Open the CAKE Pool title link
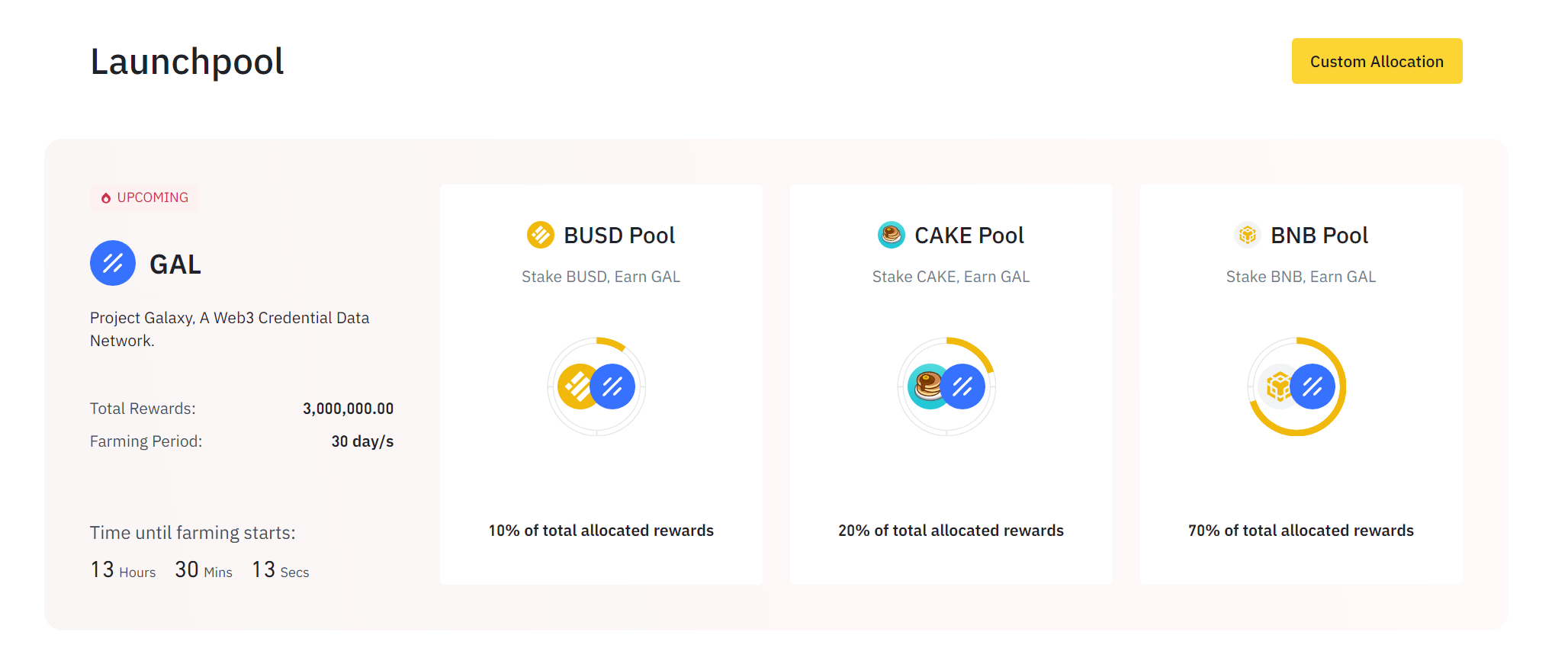Image resolution: width=1568 pixels, height=651 pixels. [969, 236]
